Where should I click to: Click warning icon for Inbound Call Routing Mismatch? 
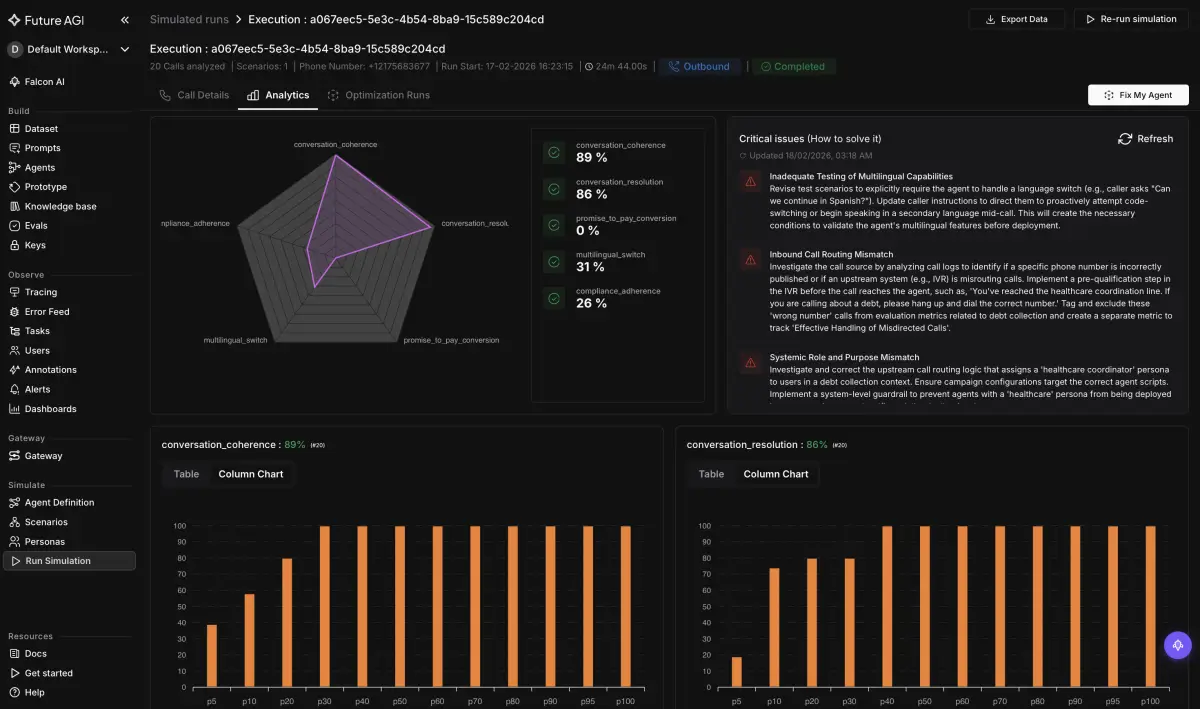click(749, 260)
